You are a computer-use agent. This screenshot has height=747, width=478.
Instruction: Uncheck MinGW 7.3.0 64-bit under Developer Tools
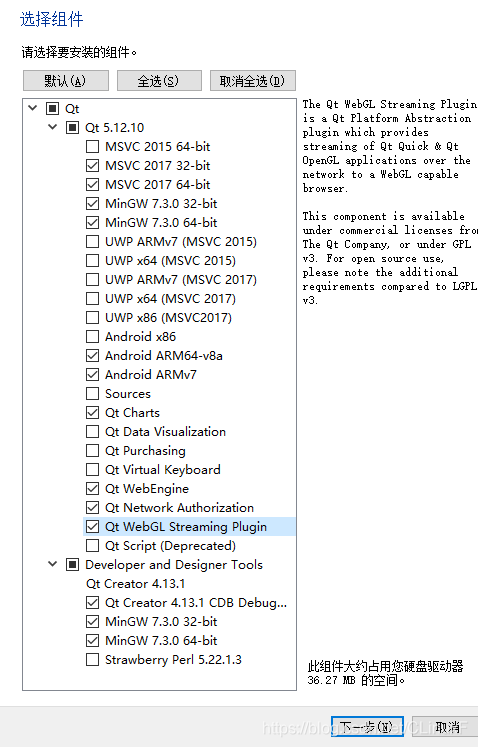[92, 641]
